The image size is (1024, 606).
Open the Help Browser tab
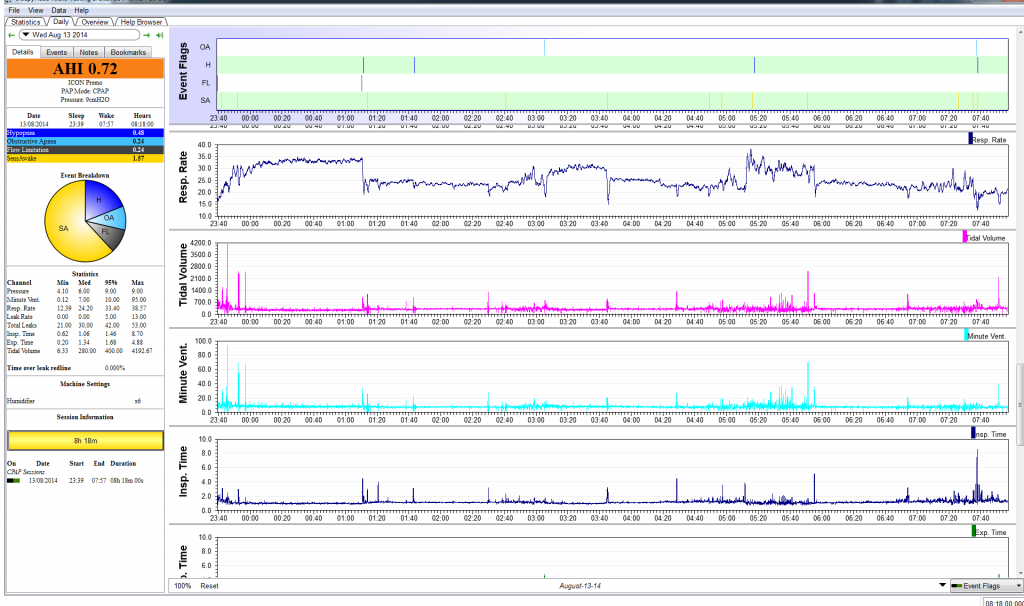coord(141,22)
